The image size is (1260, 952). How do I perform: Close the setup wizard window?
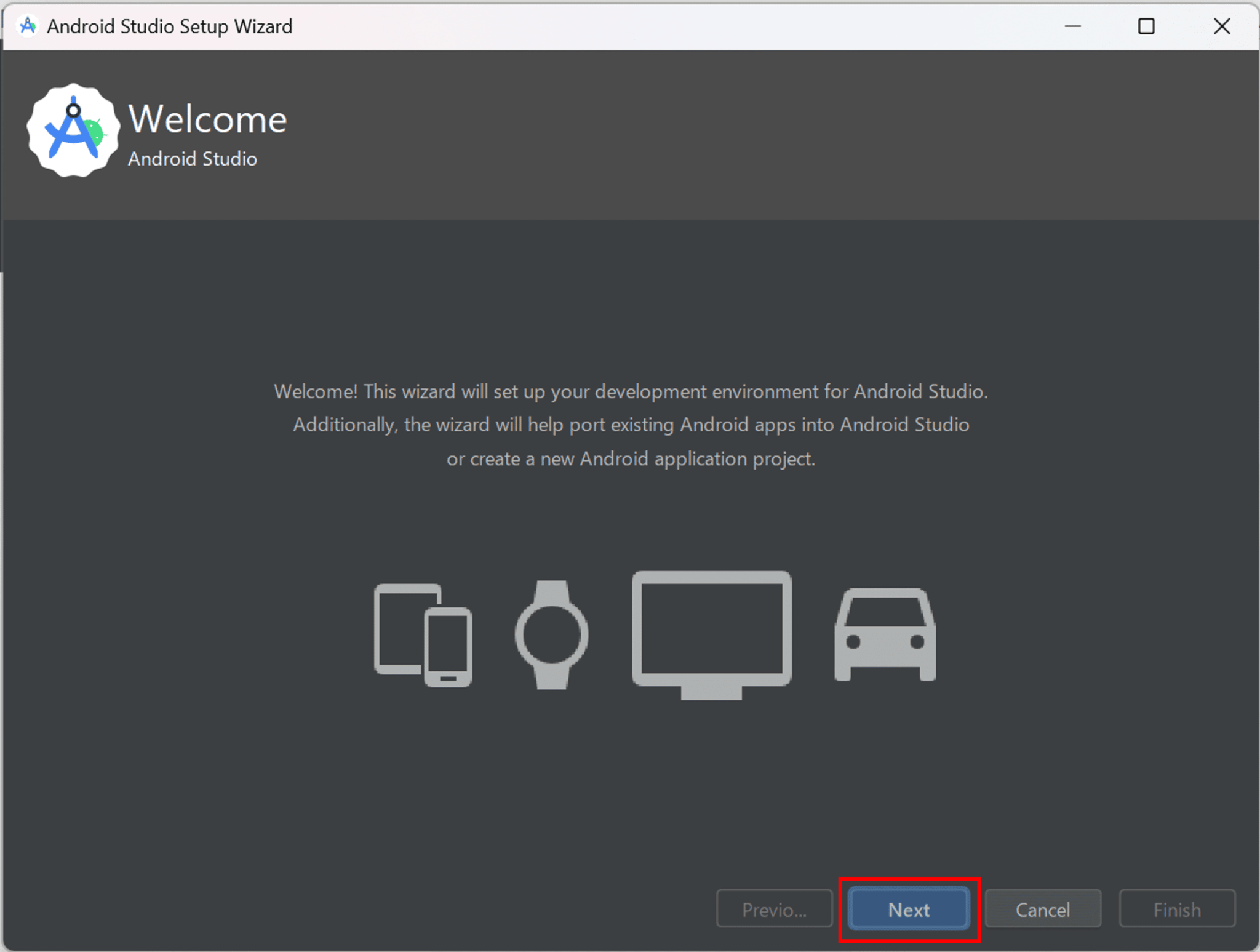coord(1221,26)
